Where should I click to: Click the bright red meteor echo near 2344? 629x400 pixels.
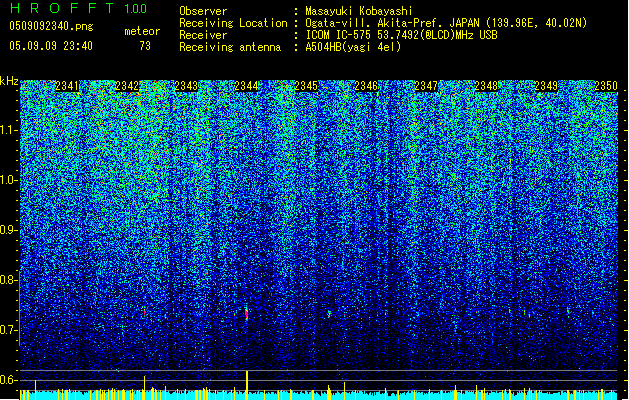(x=247, y=314)
